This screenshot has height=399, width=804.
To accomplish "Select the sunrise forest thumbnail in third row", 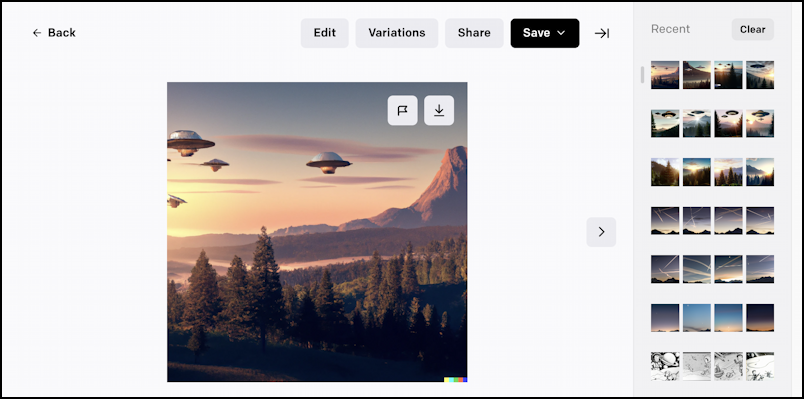I will [x=697, y=172].
